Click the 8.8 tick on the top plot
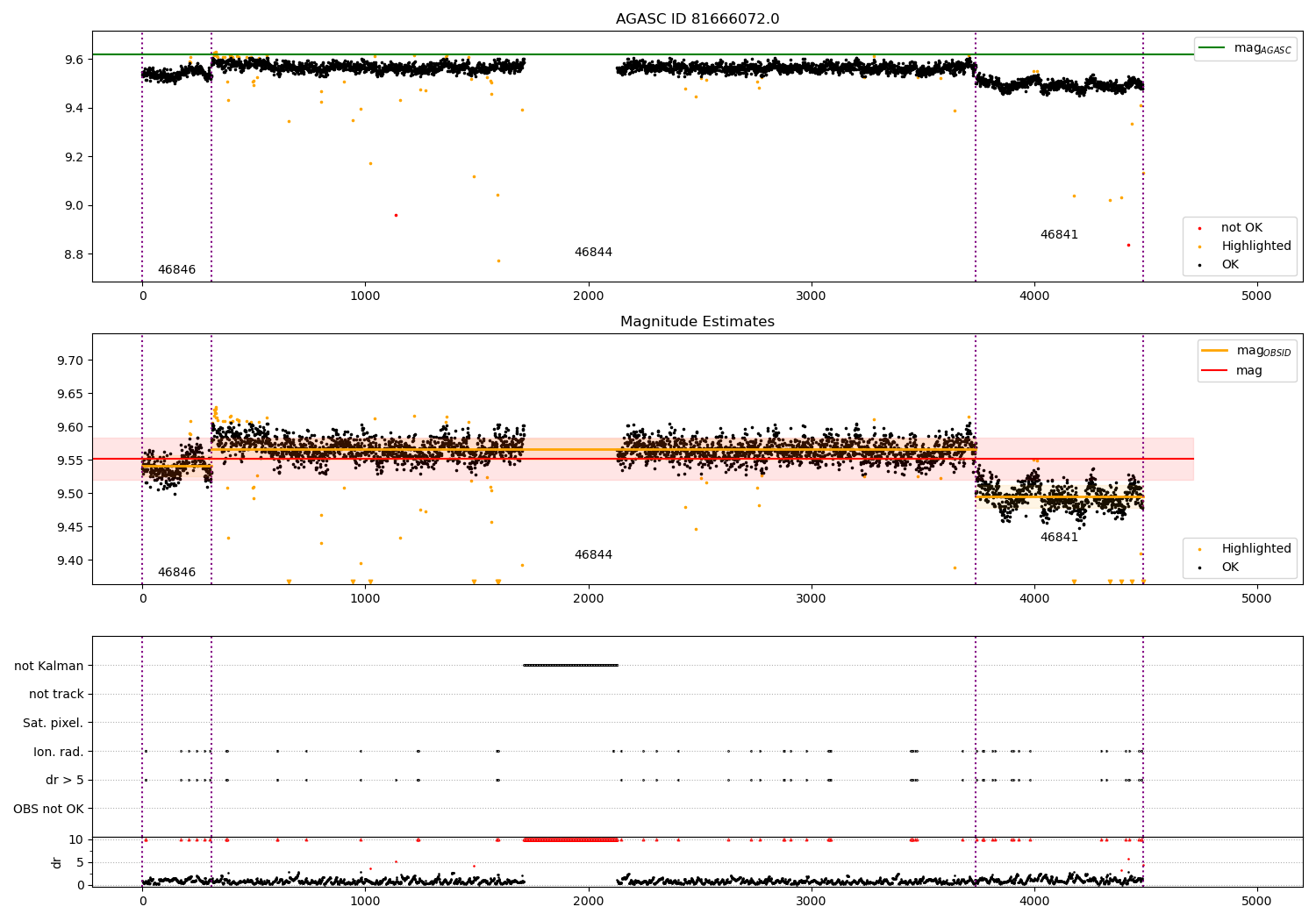This screenshot has width=1316, height=921. (74, 254)
